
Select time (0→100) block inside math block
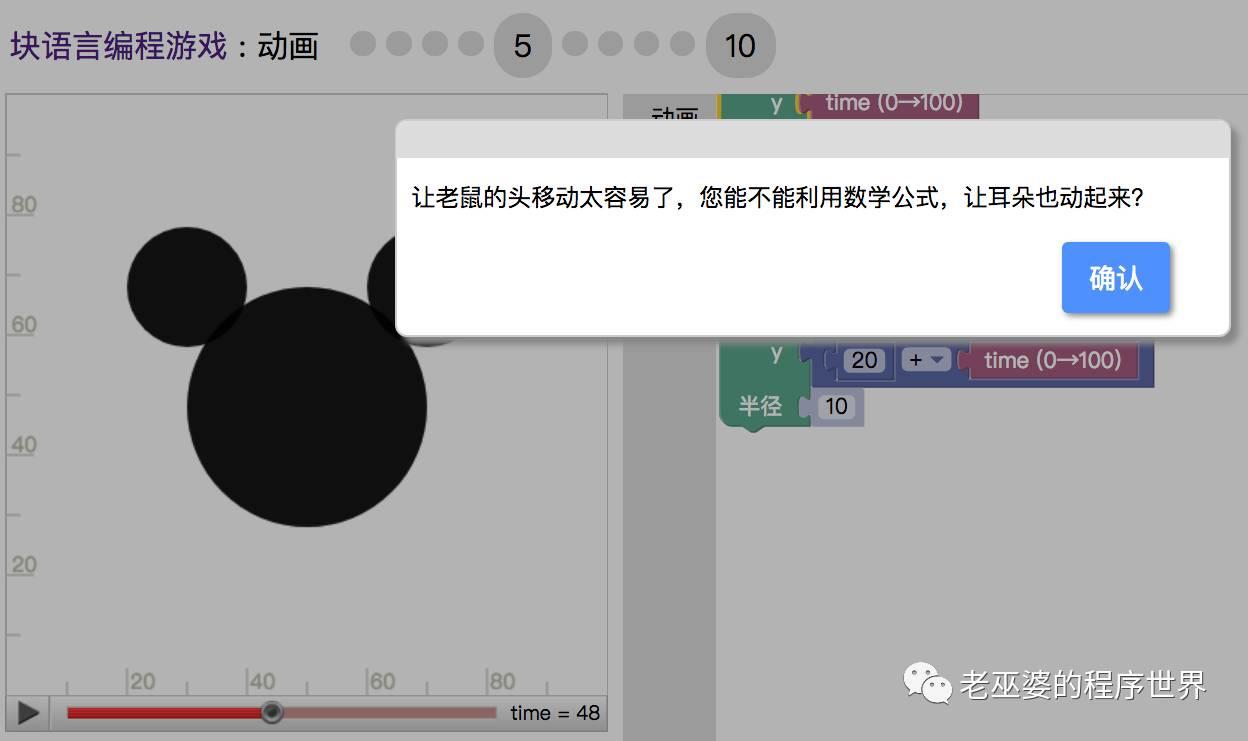(x=1053, y=360)
